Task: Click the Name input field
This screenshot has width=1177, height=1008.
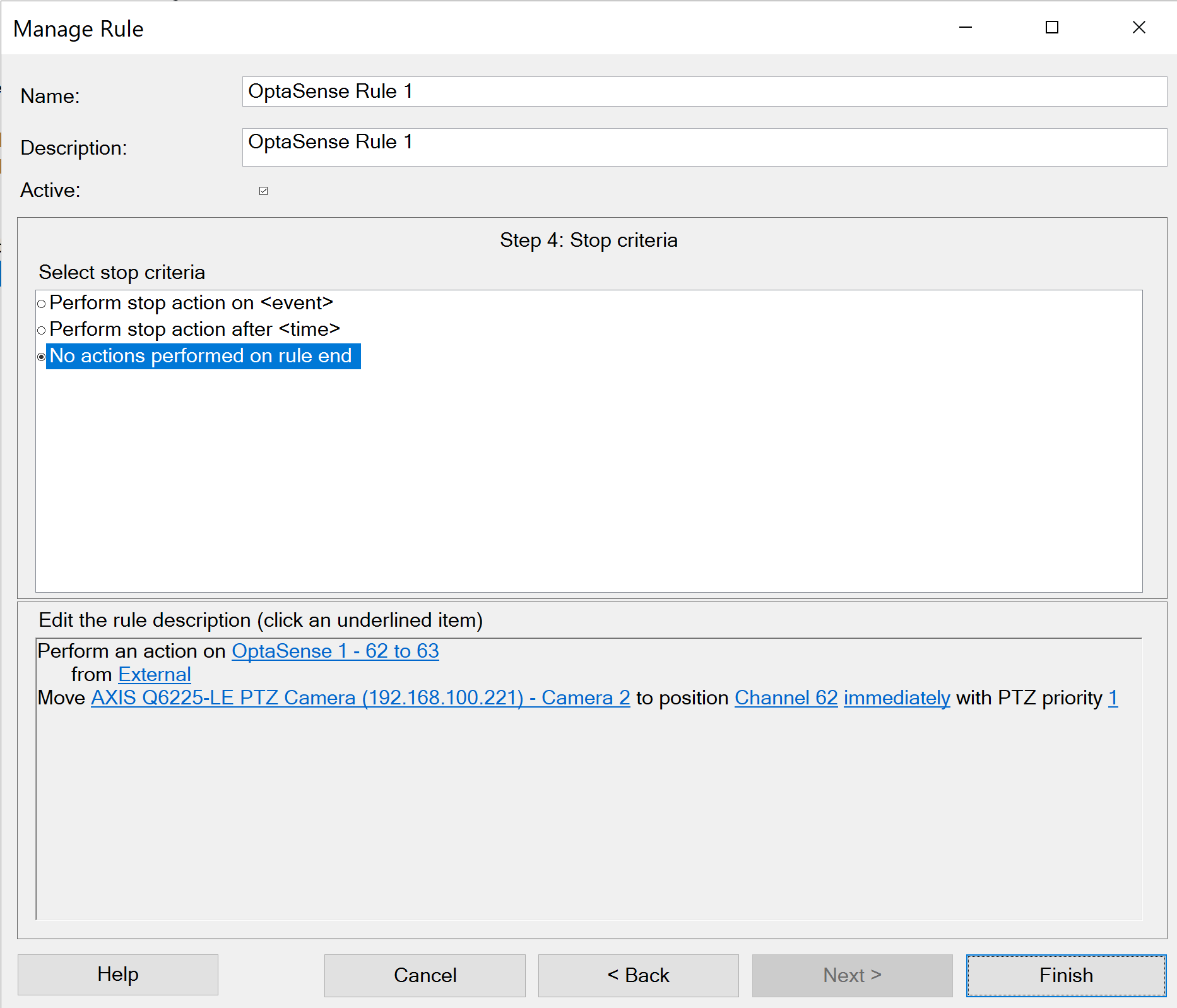Action: point(704,92)
